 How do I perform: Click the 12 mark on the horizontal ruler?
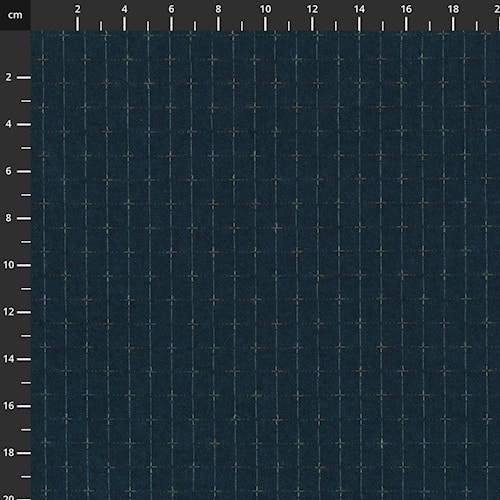(312, 9)
